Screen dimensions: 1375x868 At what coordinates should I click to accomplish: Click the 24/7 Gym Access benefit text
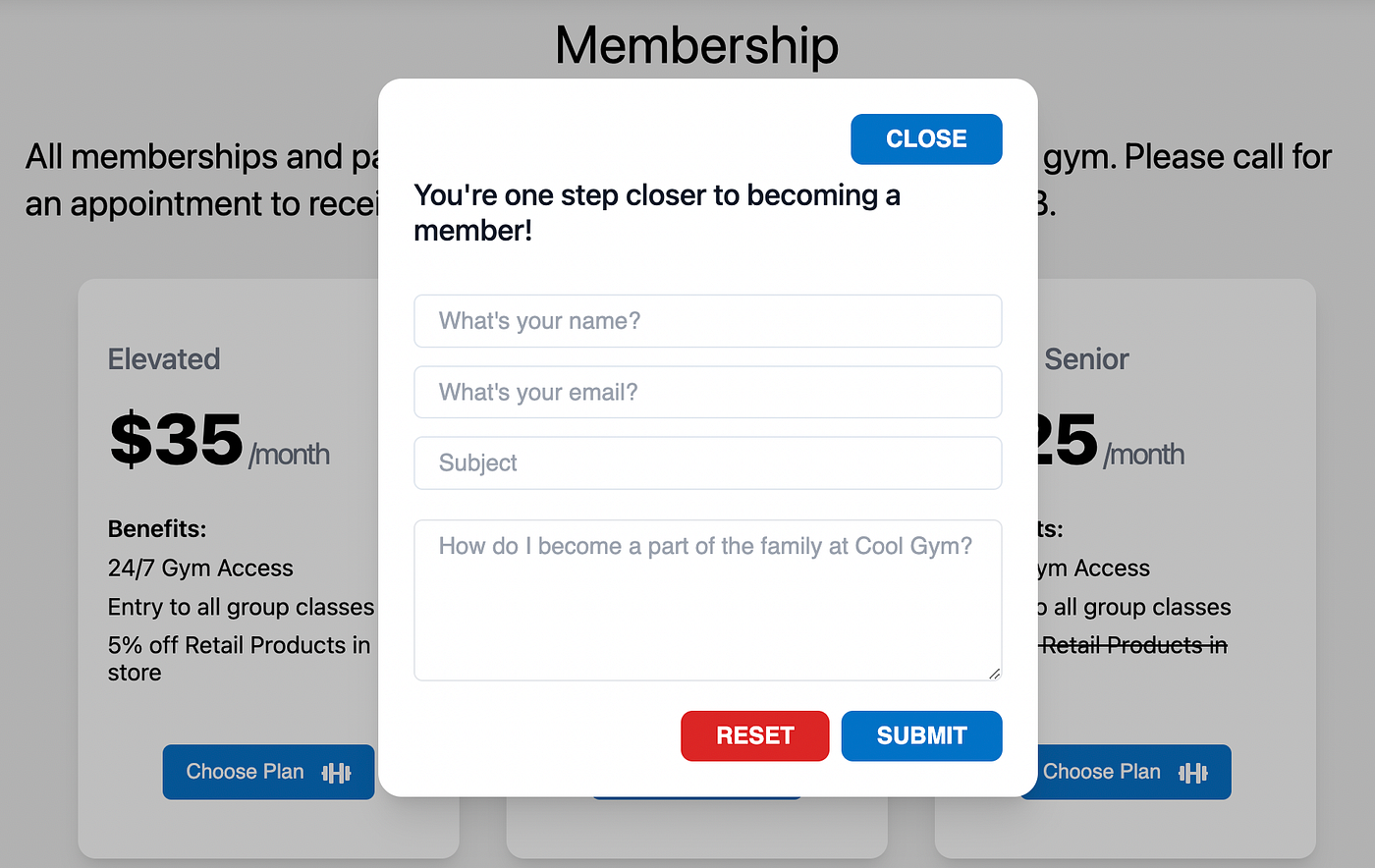(x=200, y=569)
